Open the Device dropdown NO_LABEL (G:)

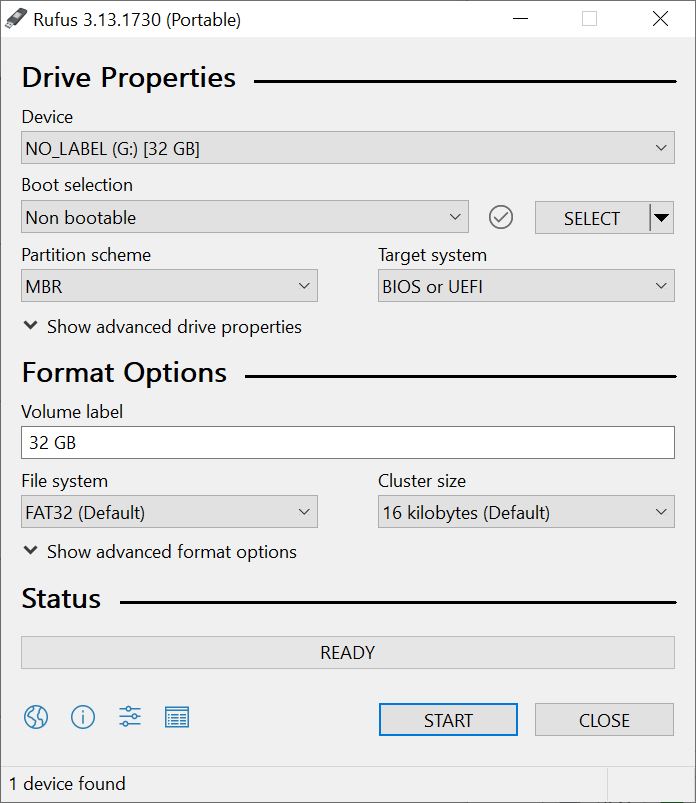[348, 148]
